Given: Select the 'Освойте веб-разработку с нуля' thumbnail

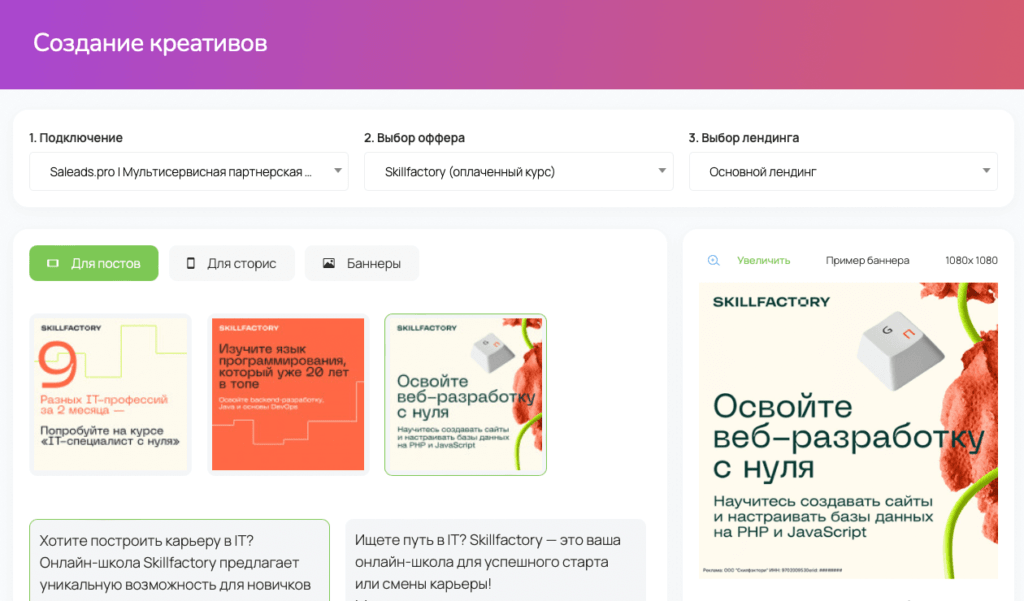Looking at the screenshot, I should (x=466, y=395).
